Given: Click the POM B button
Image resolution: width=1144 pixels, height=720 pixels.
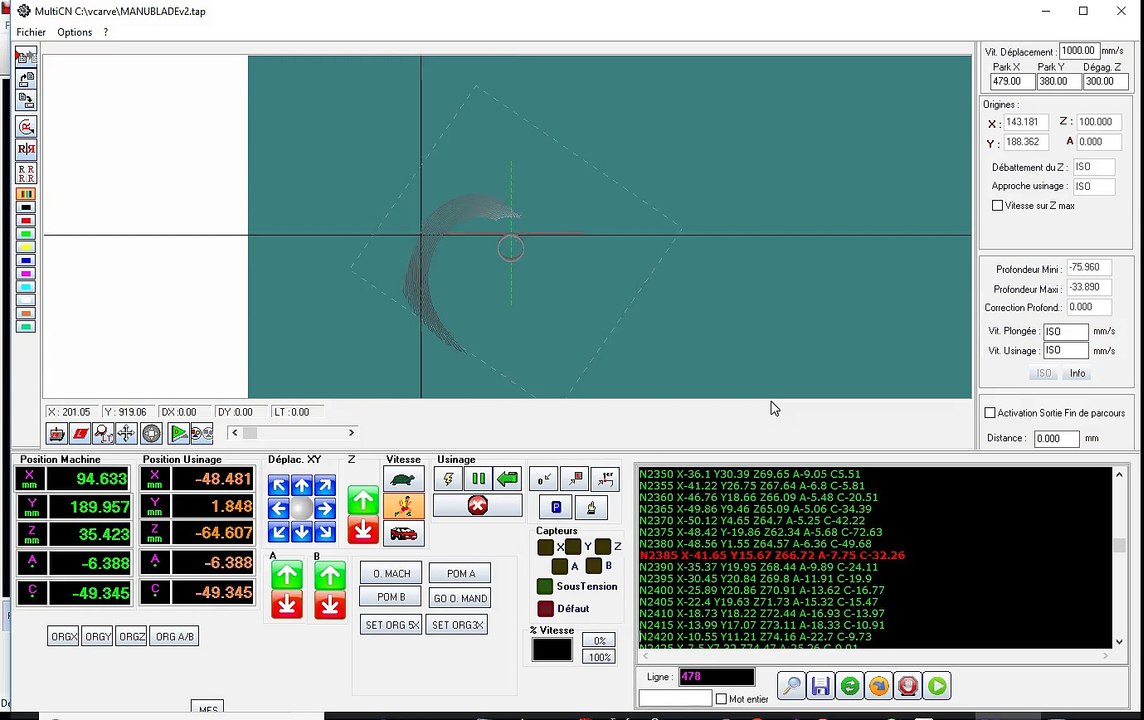Looking at the screenshot, I should point(391,597).
